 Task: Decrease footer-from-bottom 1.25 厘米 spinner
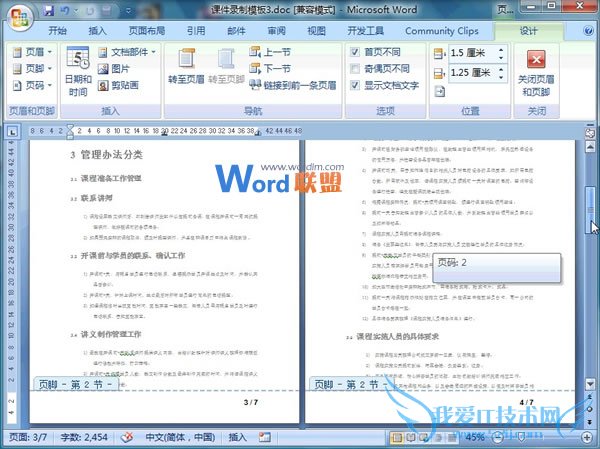[x=501, y=78]
